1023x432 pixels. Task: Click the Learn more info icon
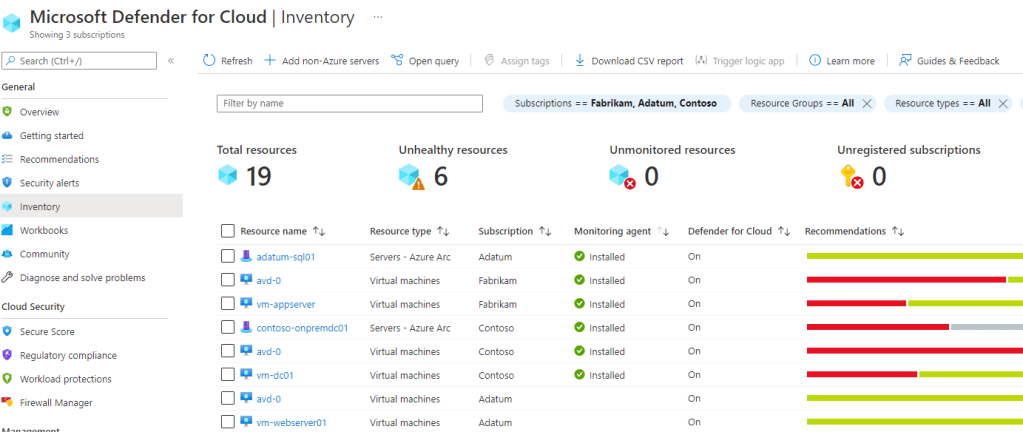[815, 61]
